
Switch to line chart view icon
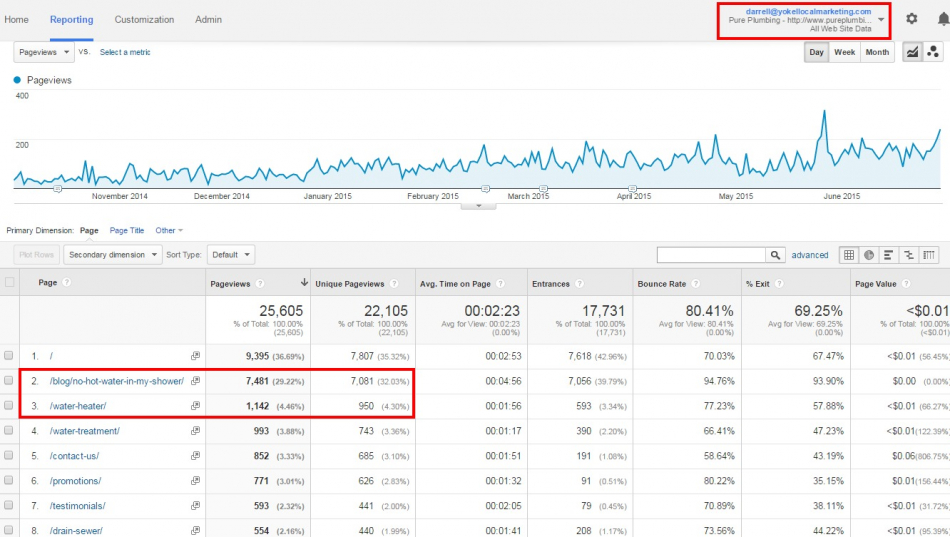click(912, 52)
